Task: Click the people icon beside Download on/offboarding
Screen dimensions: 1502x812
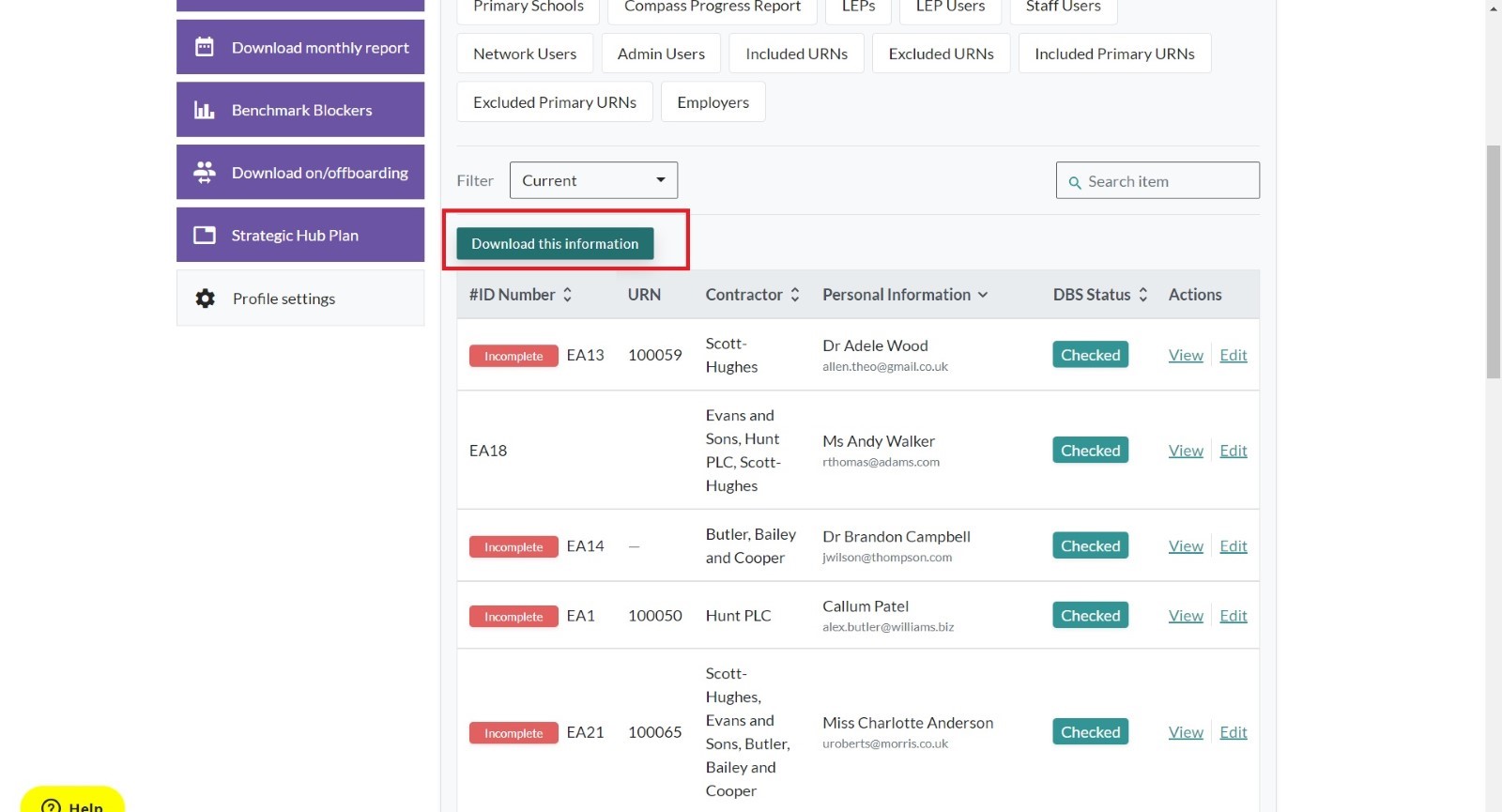Action: pos(205,172)
